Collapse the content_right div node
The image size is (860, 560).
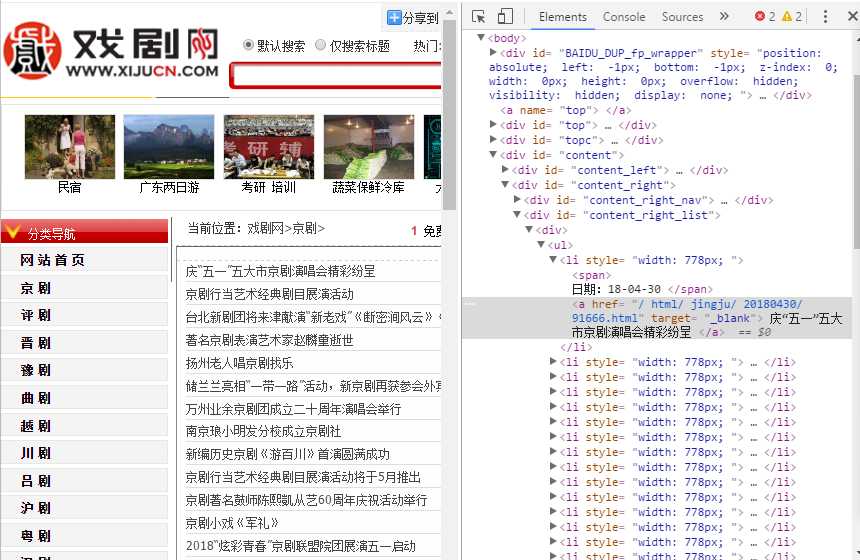[x=505, y=184]
